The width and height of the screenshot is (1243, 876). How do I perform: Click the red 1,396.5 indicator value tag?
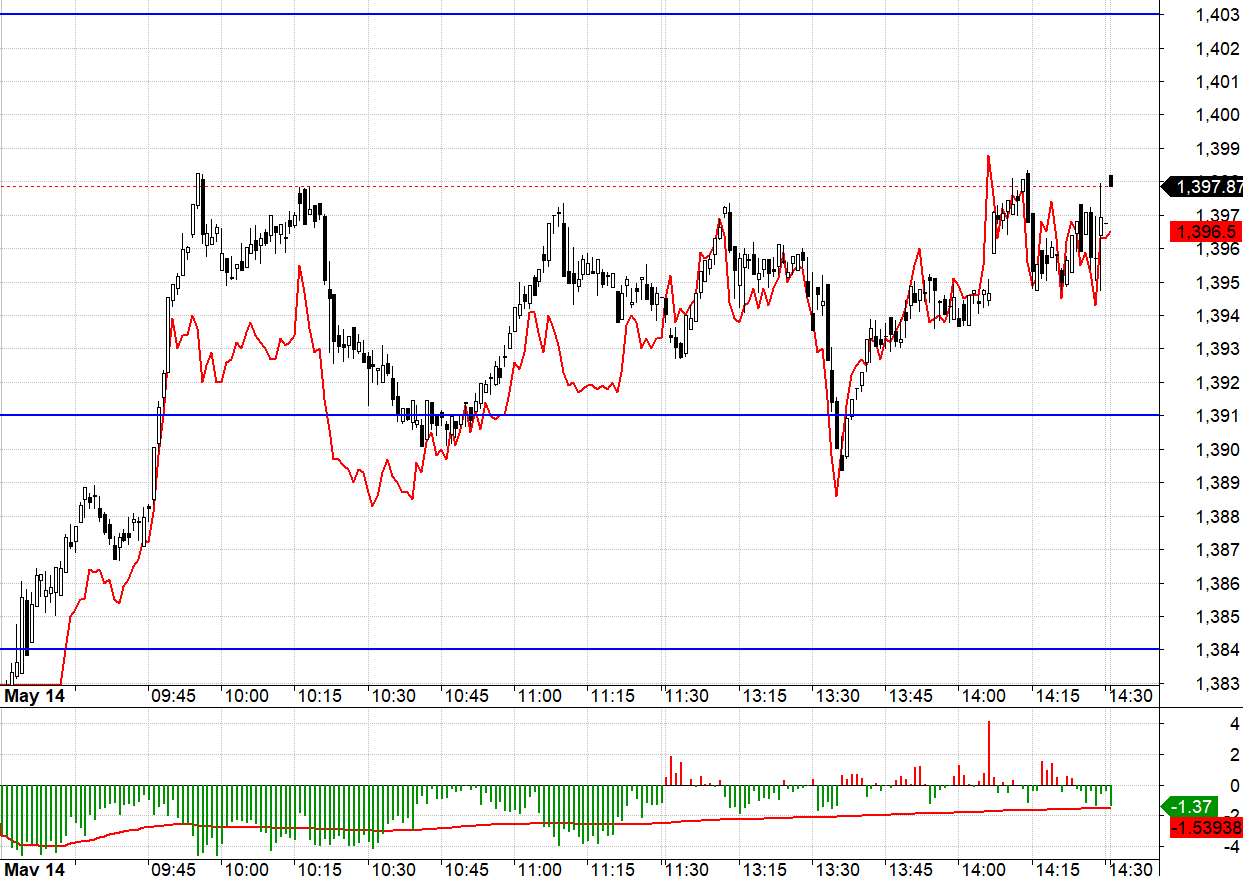pos(1204,232)
